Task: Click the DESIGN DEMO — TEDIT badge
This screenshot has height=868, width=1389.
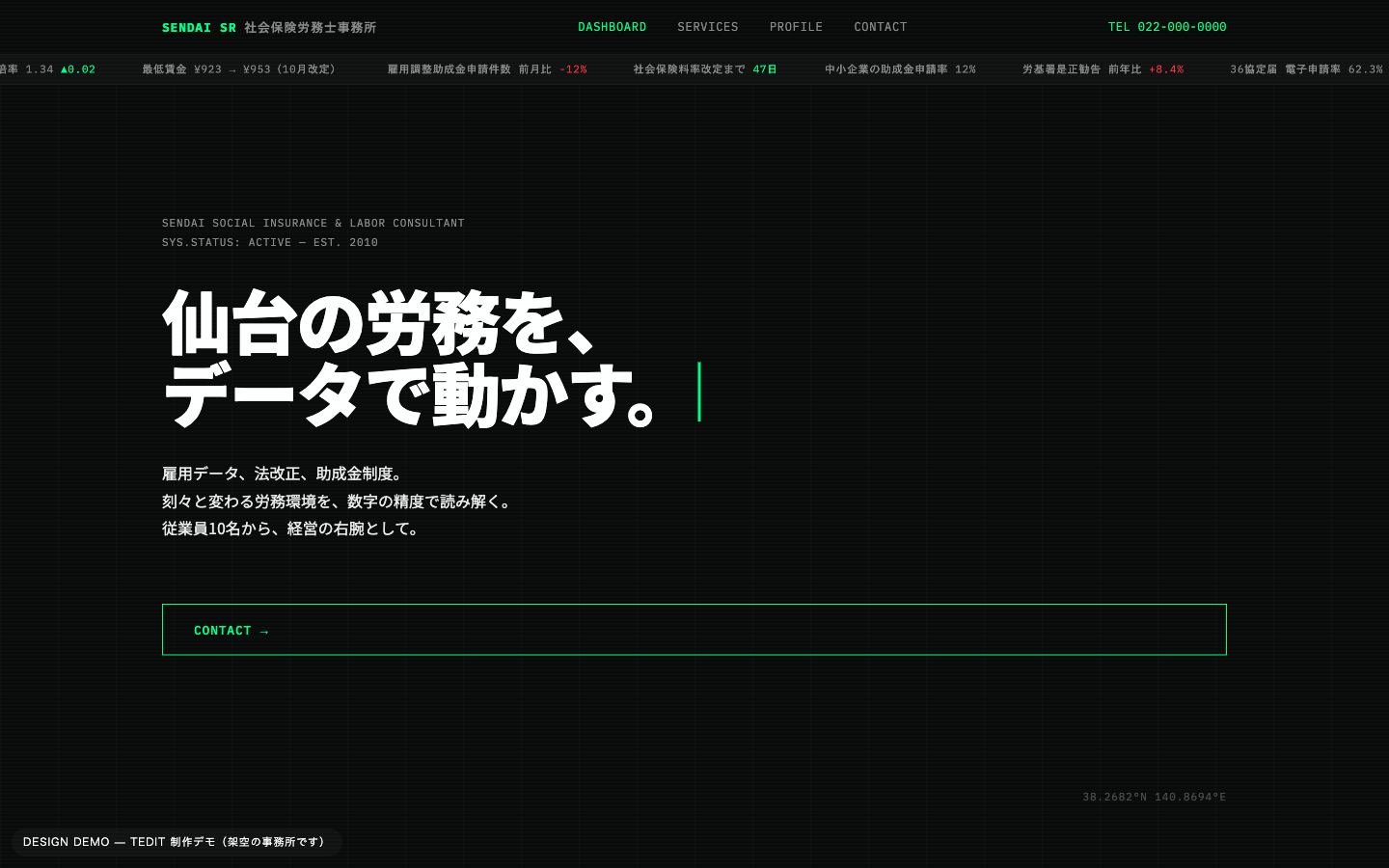Action: point(177,842)
